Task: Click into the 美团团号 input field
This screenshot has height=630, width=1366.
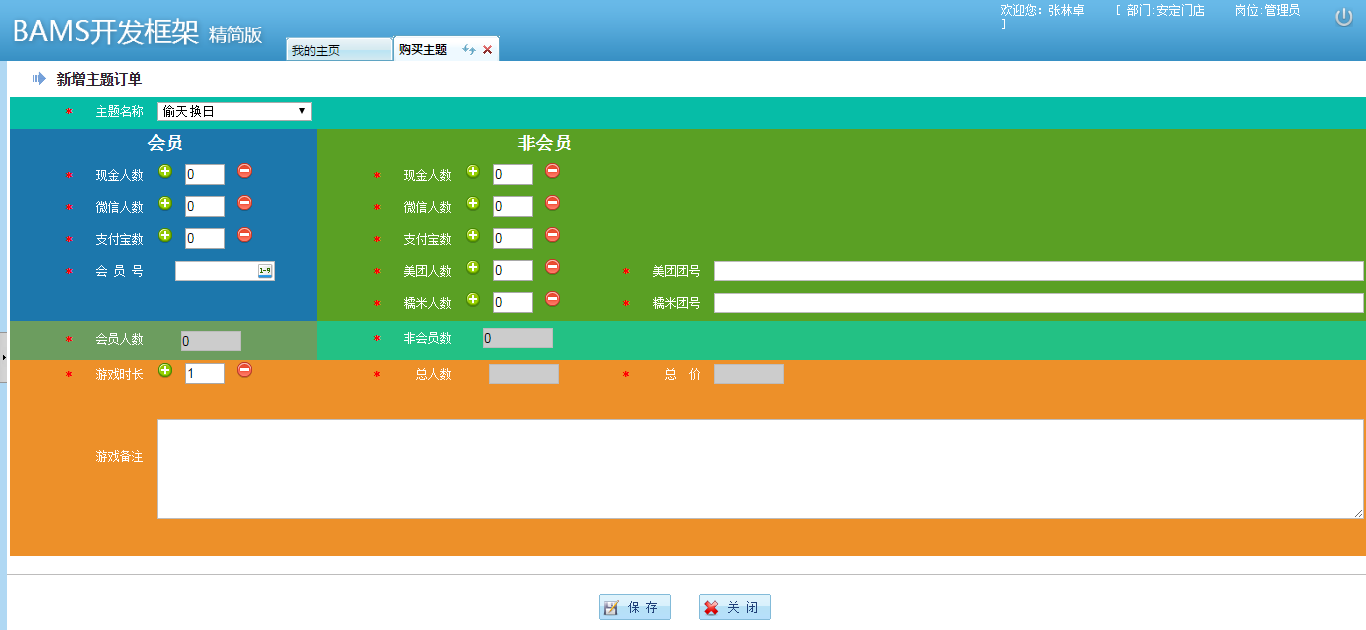Action: click(1038, 271)
